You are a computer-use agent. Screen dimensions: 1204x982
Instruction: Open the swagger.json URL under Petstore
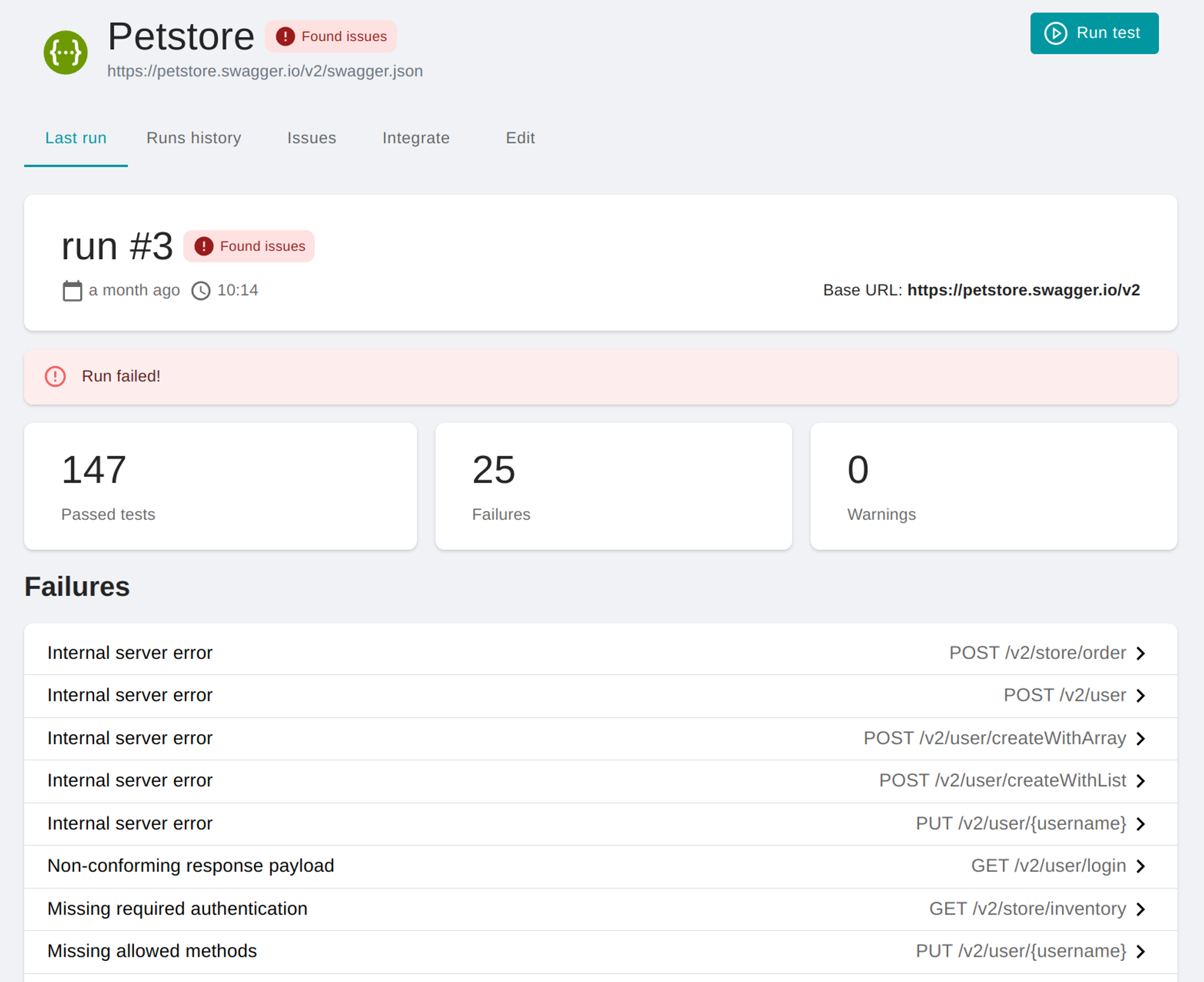(x=265, y=71)
